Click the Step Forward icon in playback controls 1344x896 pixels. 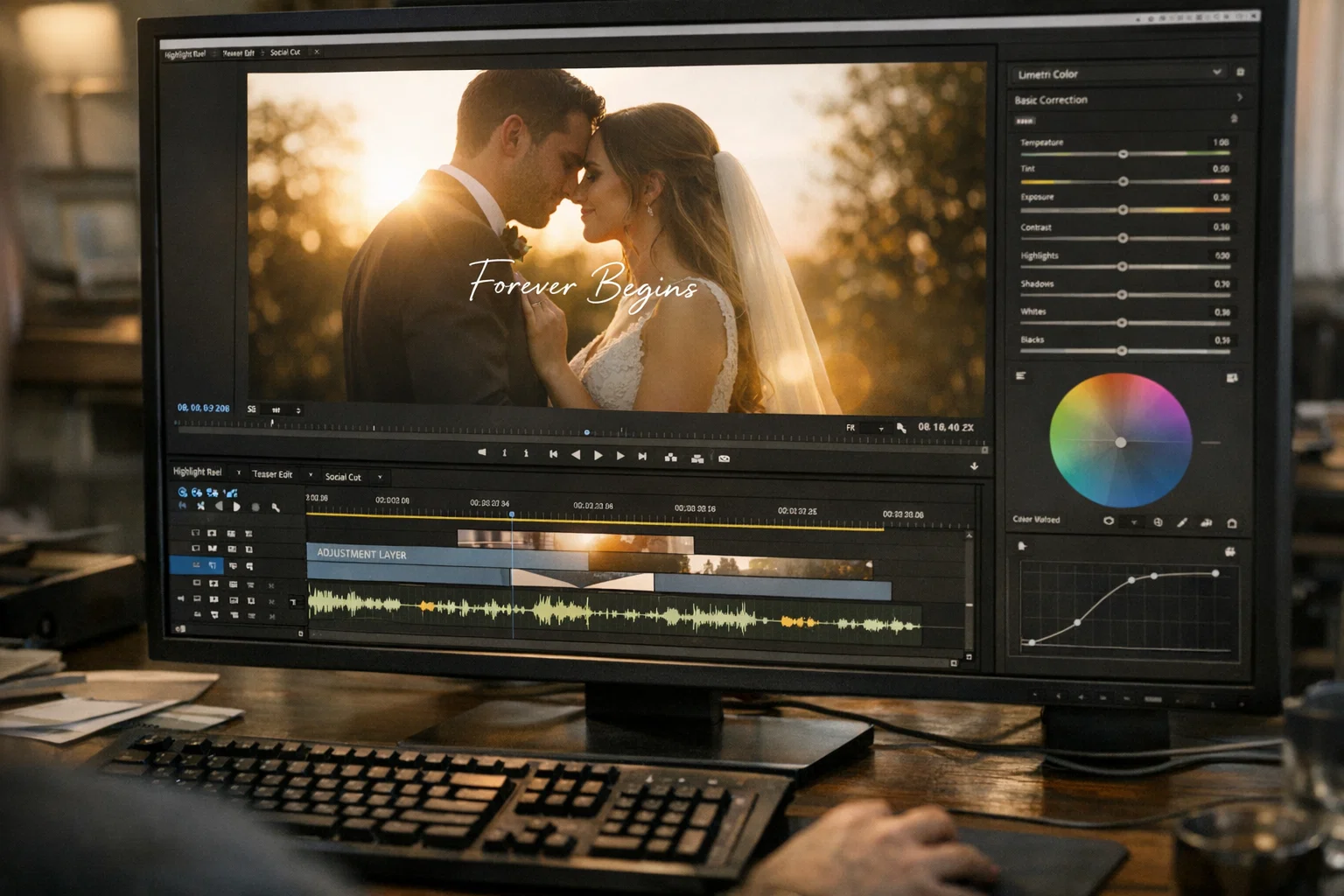click(x=620, y=455)
